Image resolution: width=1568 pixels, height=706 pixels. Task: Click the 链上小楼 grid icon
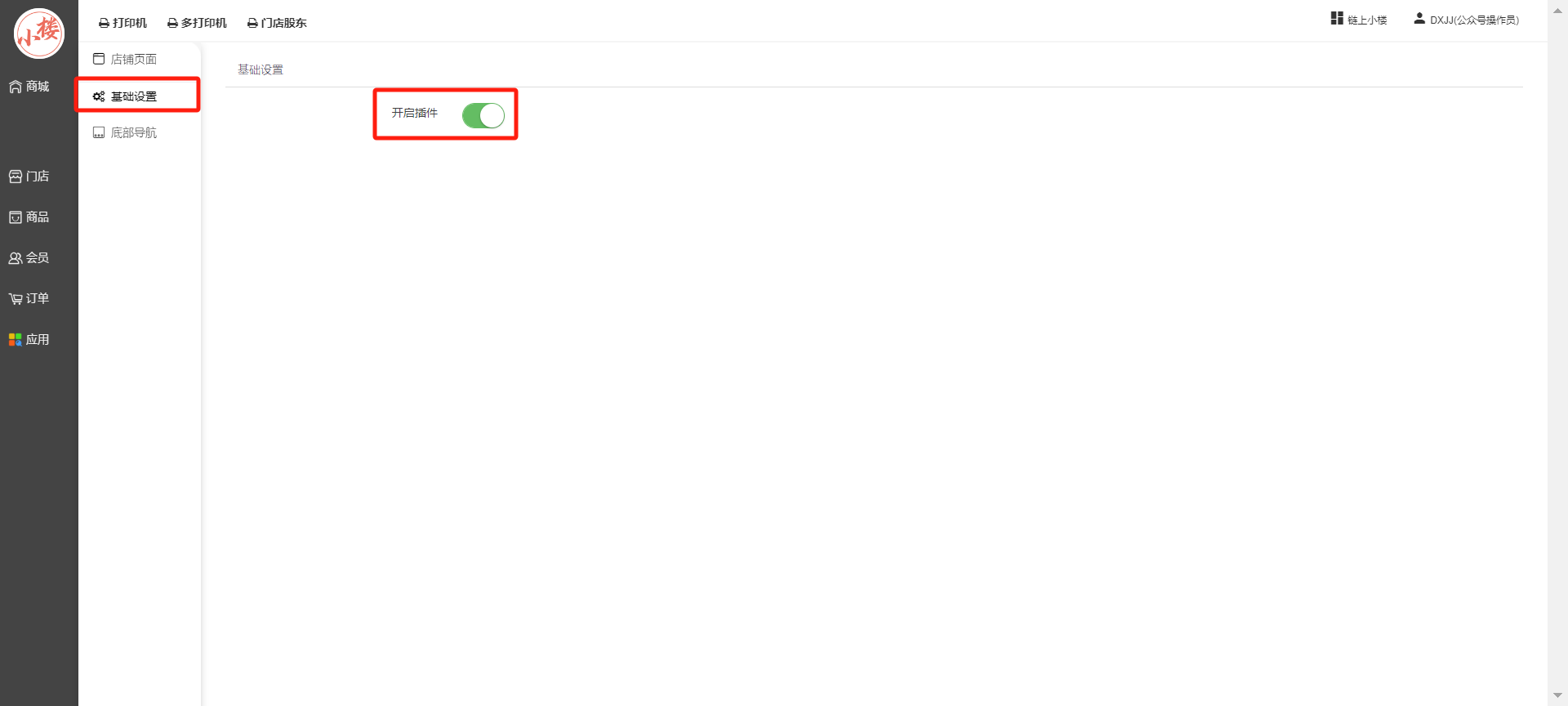(1337, 18)
